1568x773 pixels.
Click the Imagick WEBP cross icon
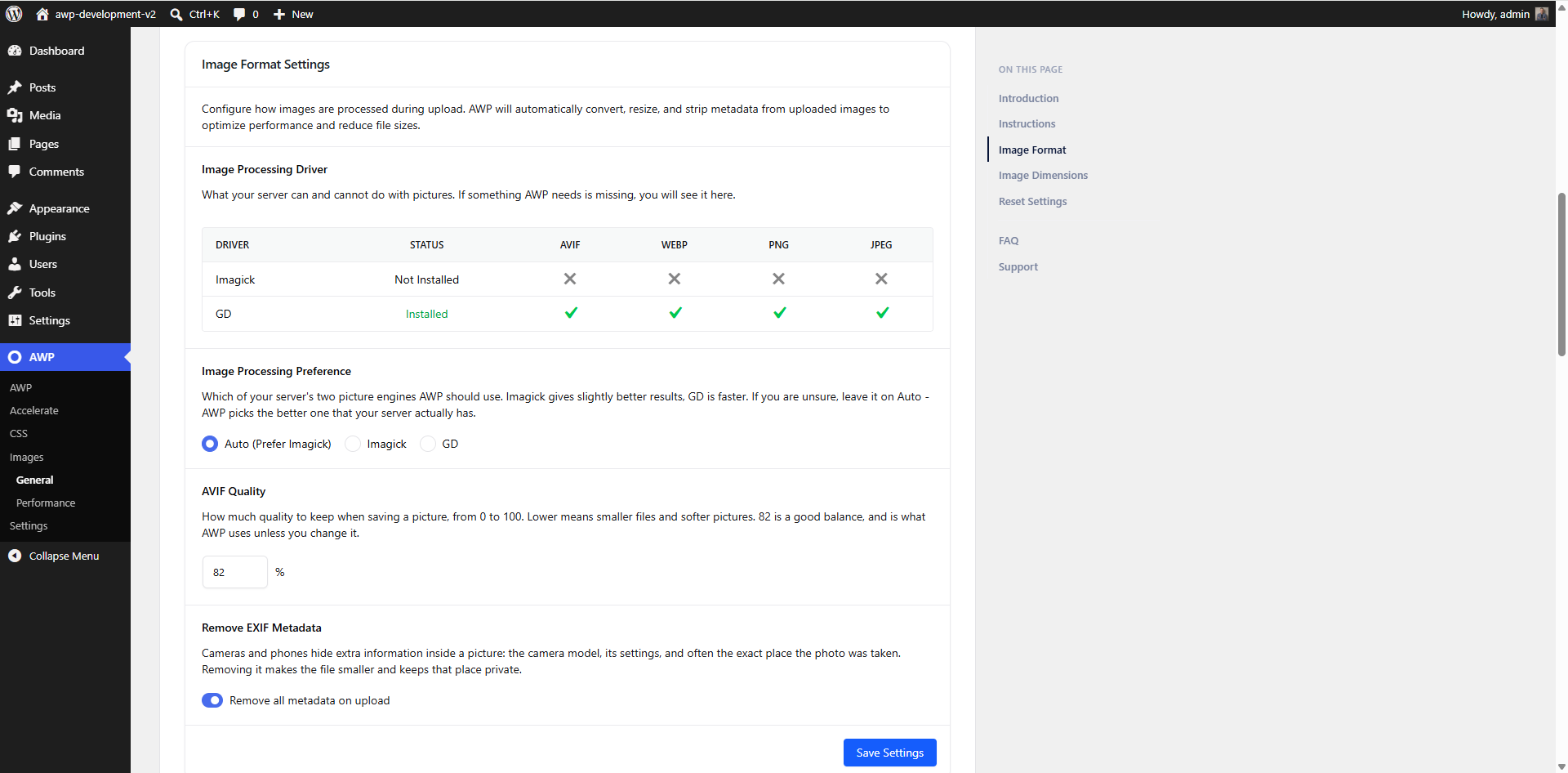pyautogui.click(x=675, y=279)
